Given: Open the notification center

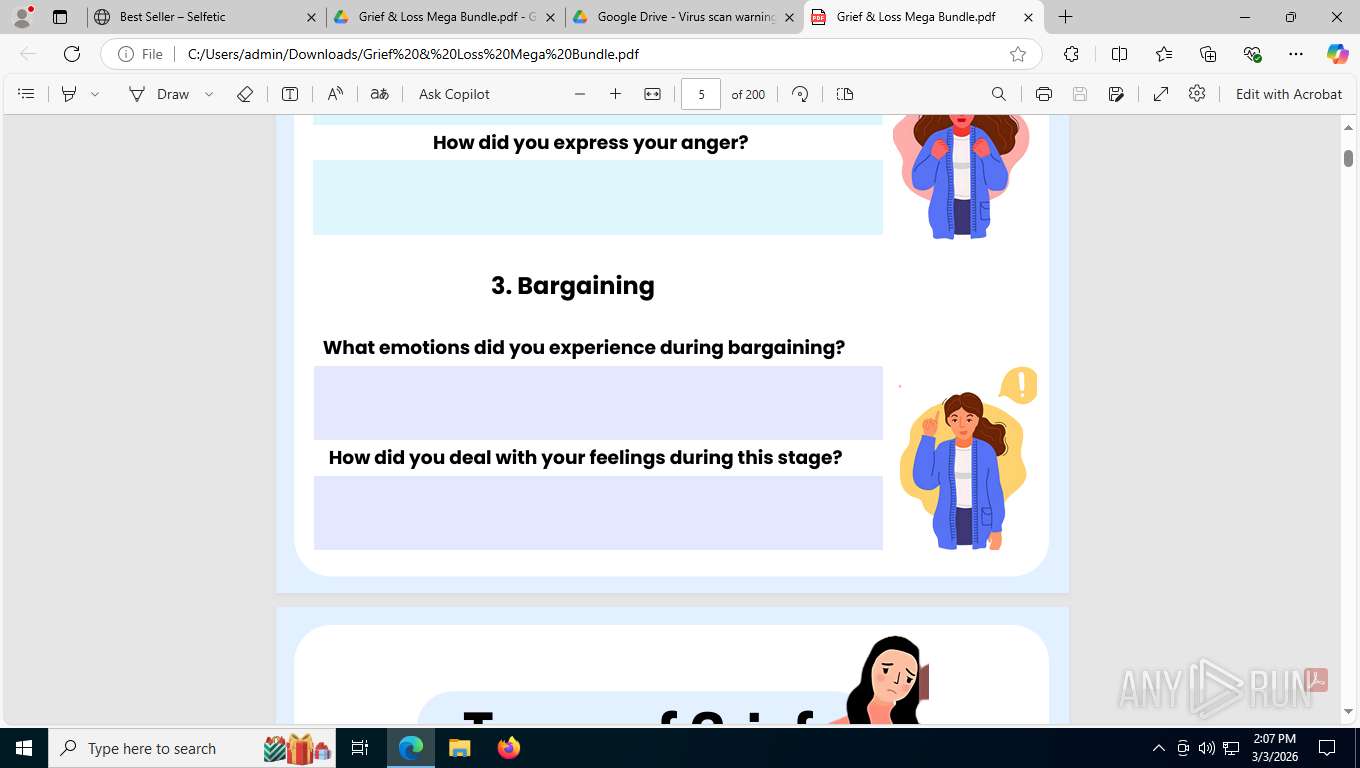Looking at the screenshot, I should [x=1327, y=748].
